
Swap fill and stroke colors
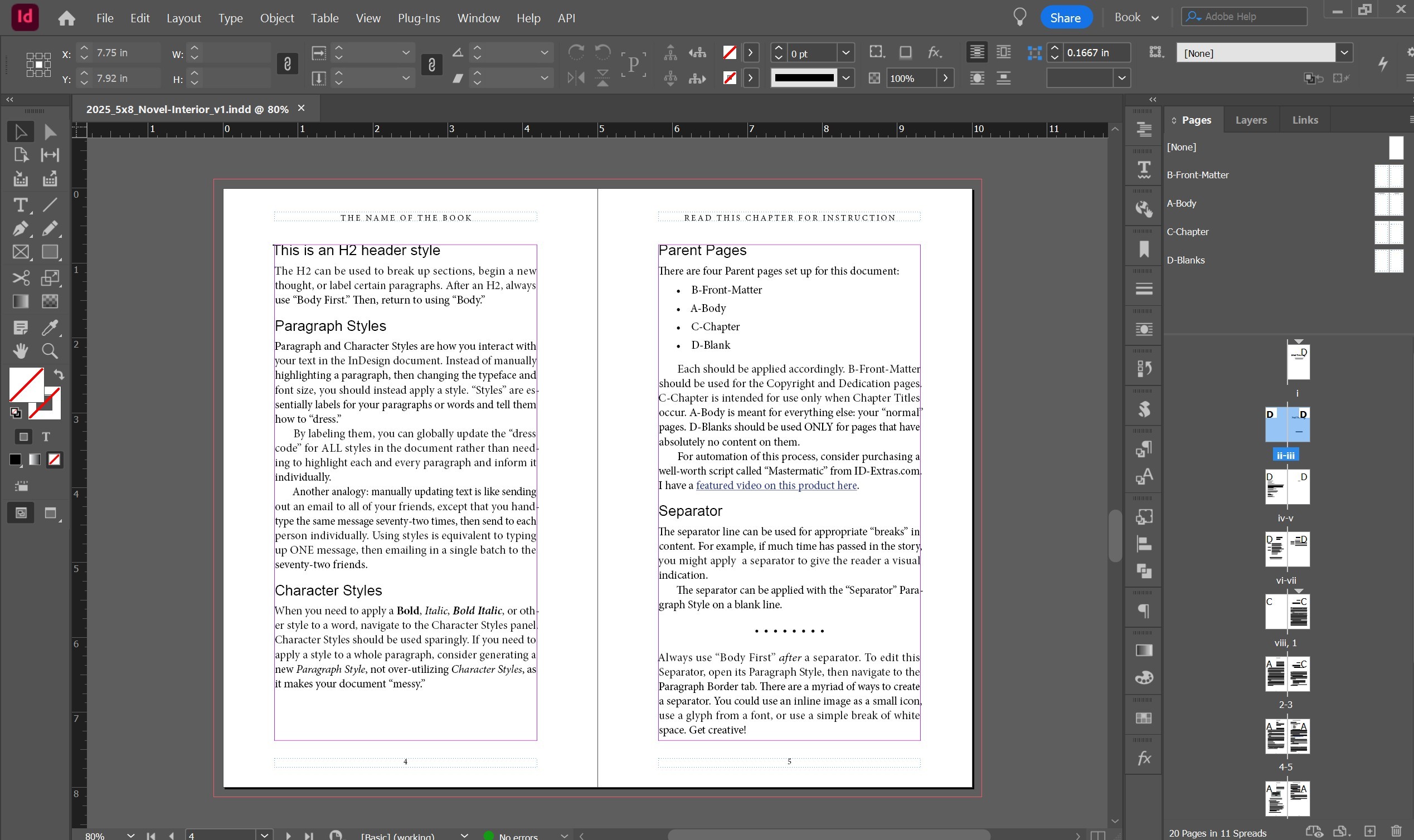point(59,375)
